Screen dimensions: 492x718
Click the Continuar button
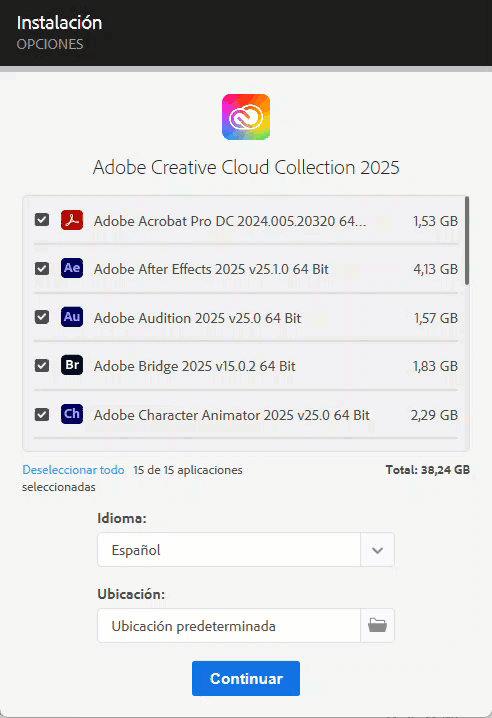pos(246,679)
